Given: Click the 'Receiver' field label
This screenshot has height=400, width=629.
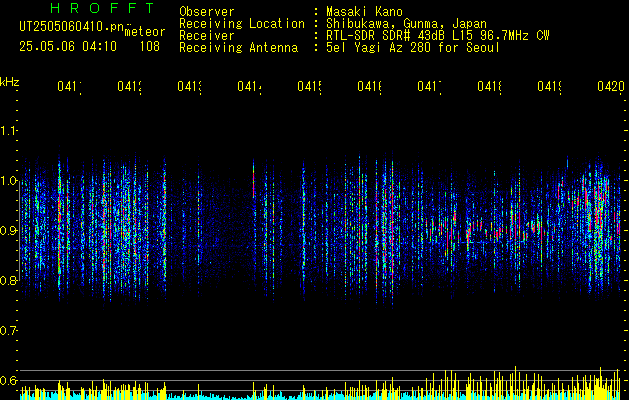Looking at the screenshot, I should point(207,36).
